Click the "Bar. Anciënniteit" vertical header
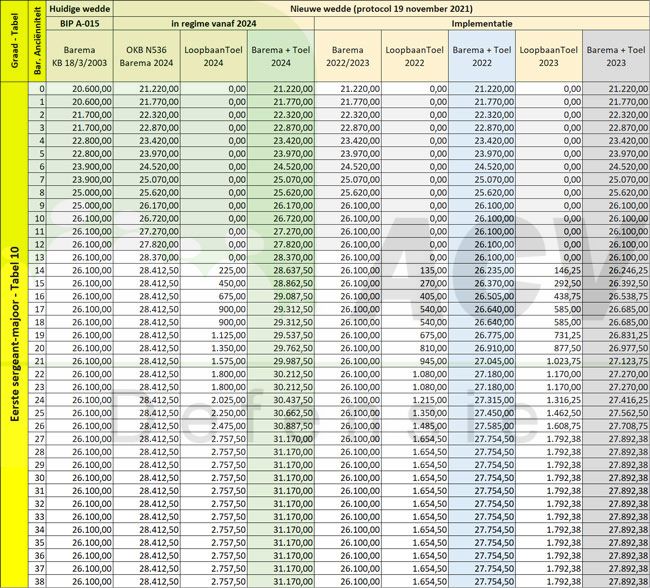Viewport: 650px width, 588px height. click(37, 41)
